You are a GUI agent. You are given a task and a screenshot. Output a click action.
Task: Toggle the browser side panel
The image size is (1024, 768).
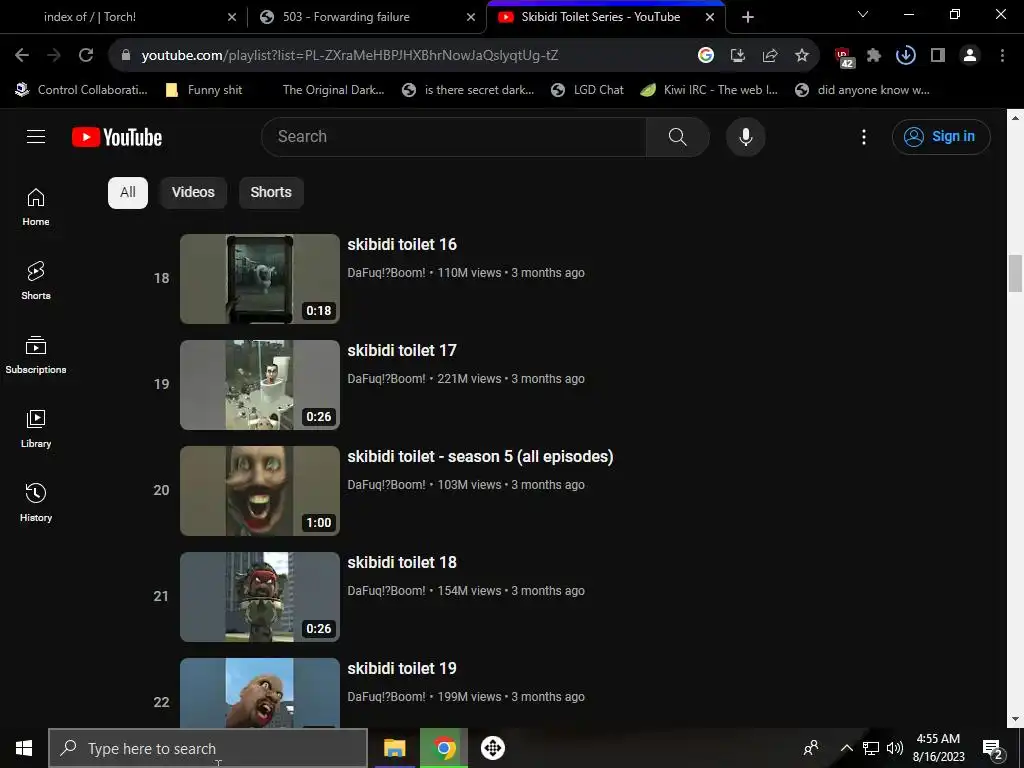point(938,56)
